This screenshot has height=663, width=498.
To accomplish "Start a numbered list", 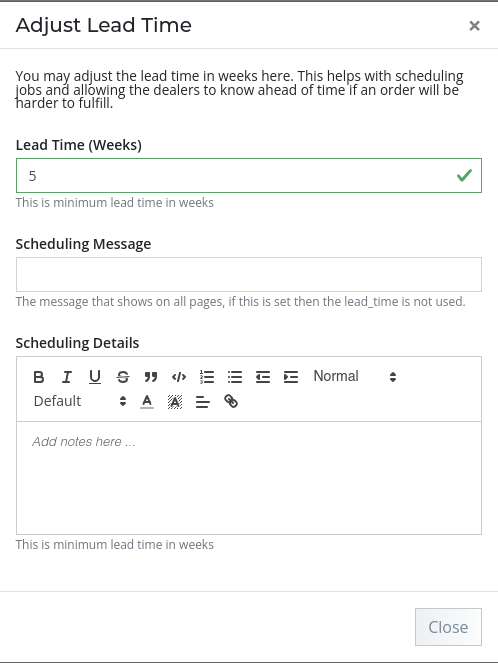I will (207, 377).
